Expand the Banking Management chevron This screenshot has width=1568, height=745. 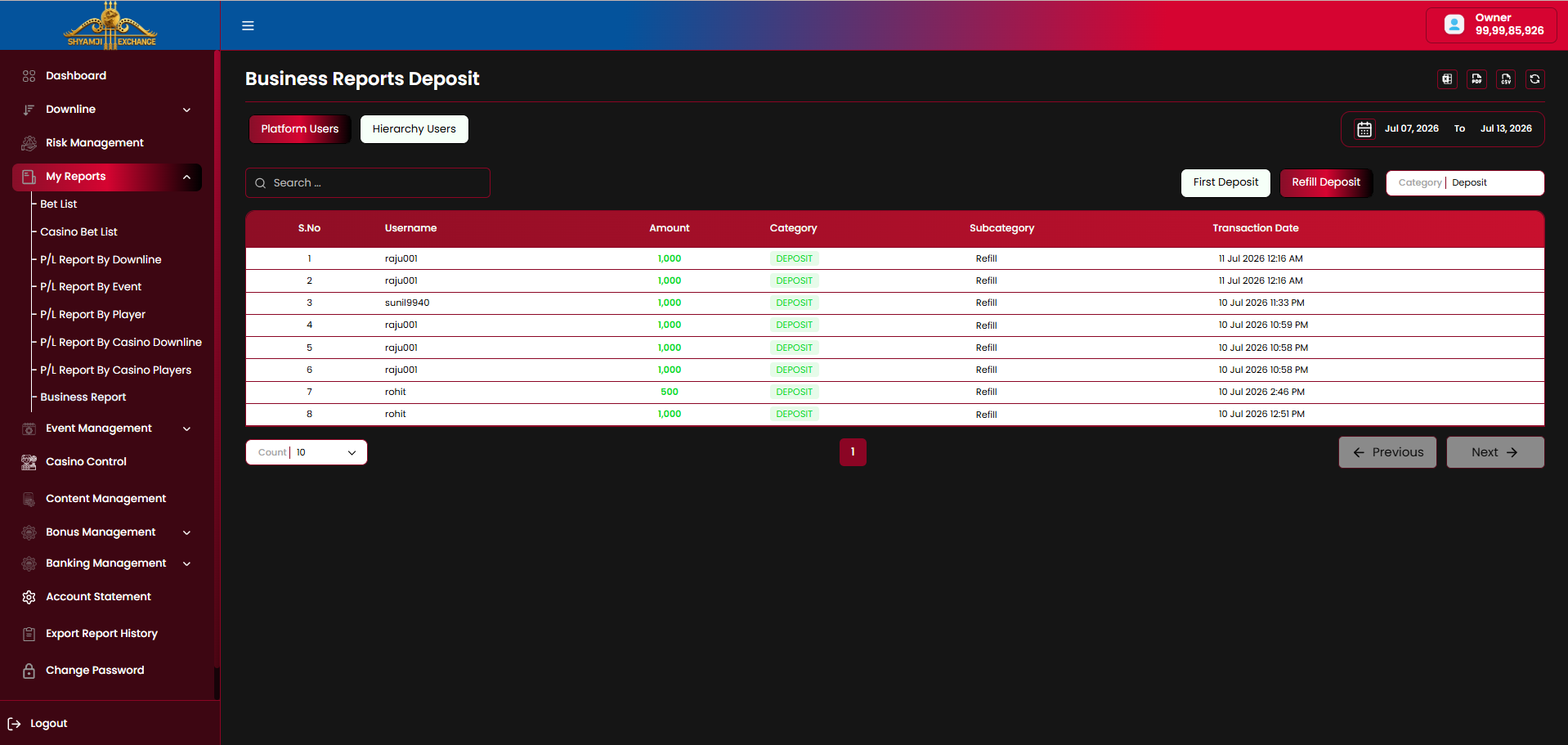point(186,563)
